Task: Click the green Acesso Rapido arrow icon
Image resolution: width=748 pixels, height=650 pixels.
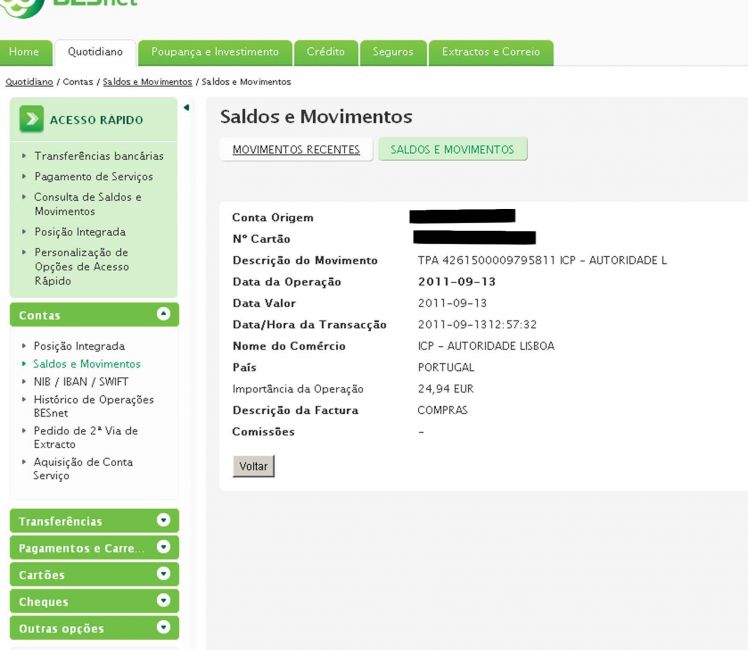Action: click(31, 119)
